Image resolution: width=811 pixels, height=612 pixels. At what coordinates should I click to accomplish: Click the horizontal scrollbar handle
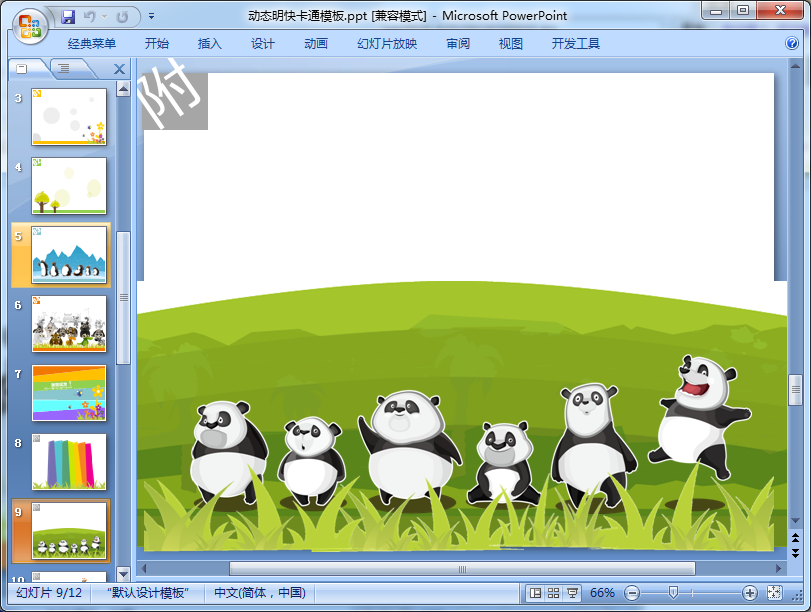pos(462,569)
